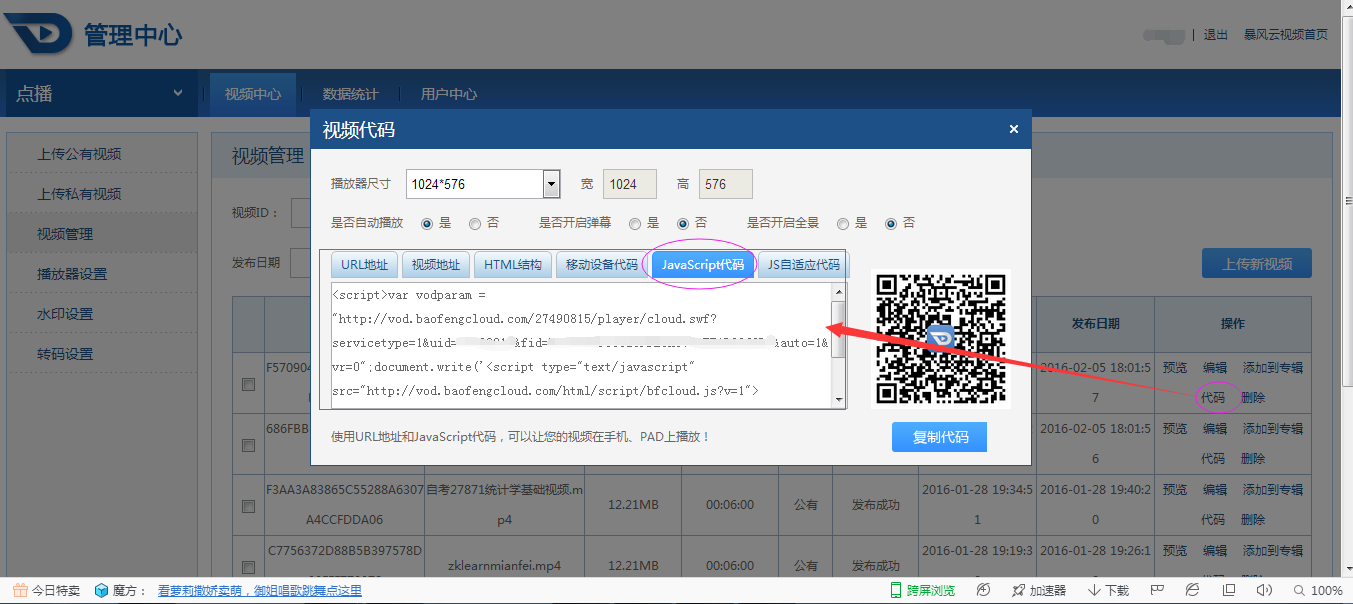The image size is (1353, 604).
Task: Collapse the 点播 sidebar menu chevron
Action: click(178, 92)
